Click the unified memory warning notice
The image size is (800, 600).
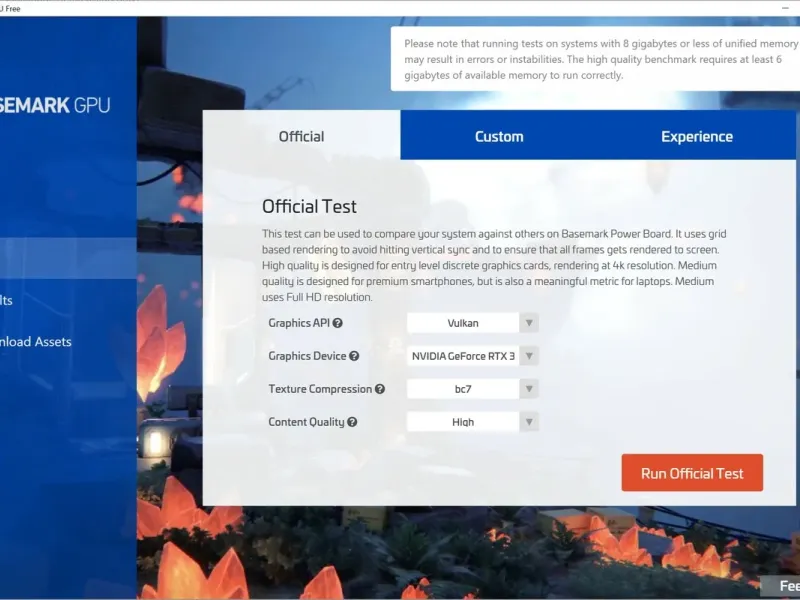(595, 59)
